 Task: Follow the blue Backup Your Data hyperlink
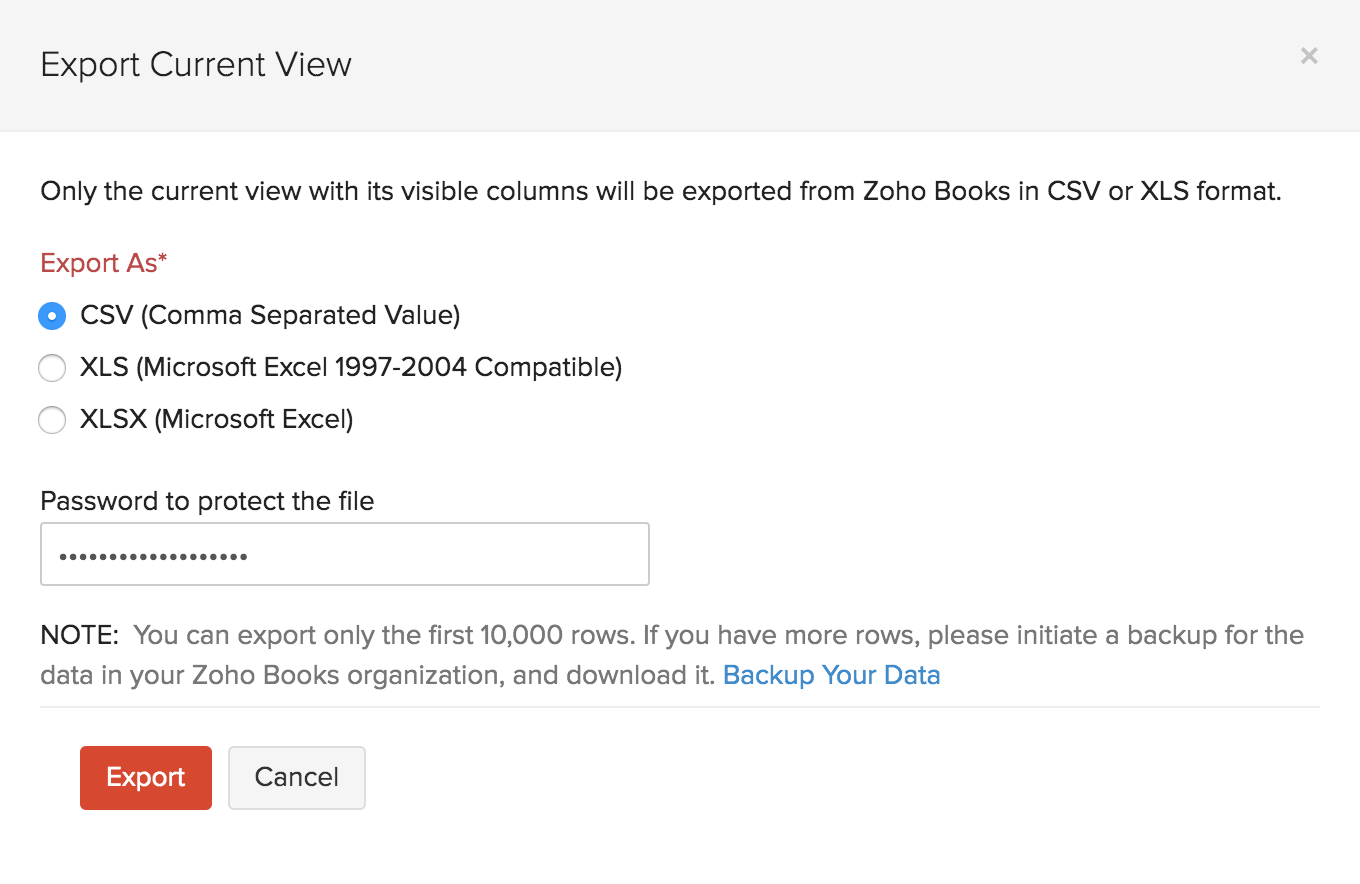pos(831,675)
